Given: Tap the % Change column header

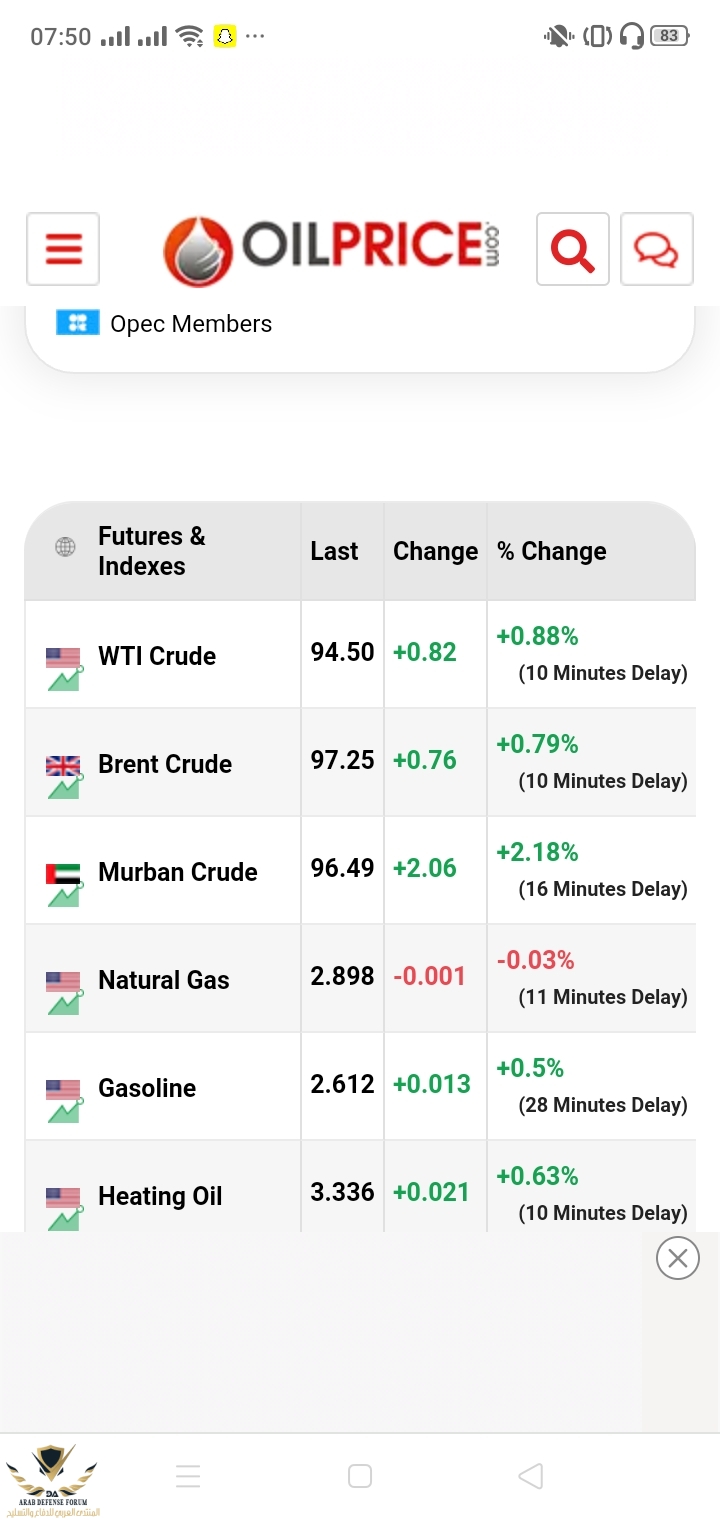Looking at the screenshot, I should click(552, 551).
